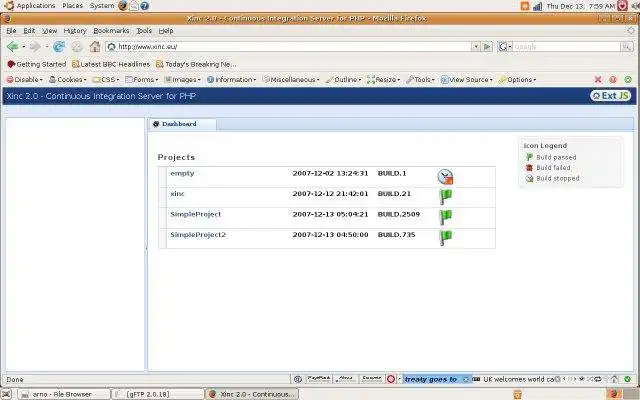The height and width of the screenshot is (400, 640).
Task: Open the Images dropdown menu
Action: 182,80
